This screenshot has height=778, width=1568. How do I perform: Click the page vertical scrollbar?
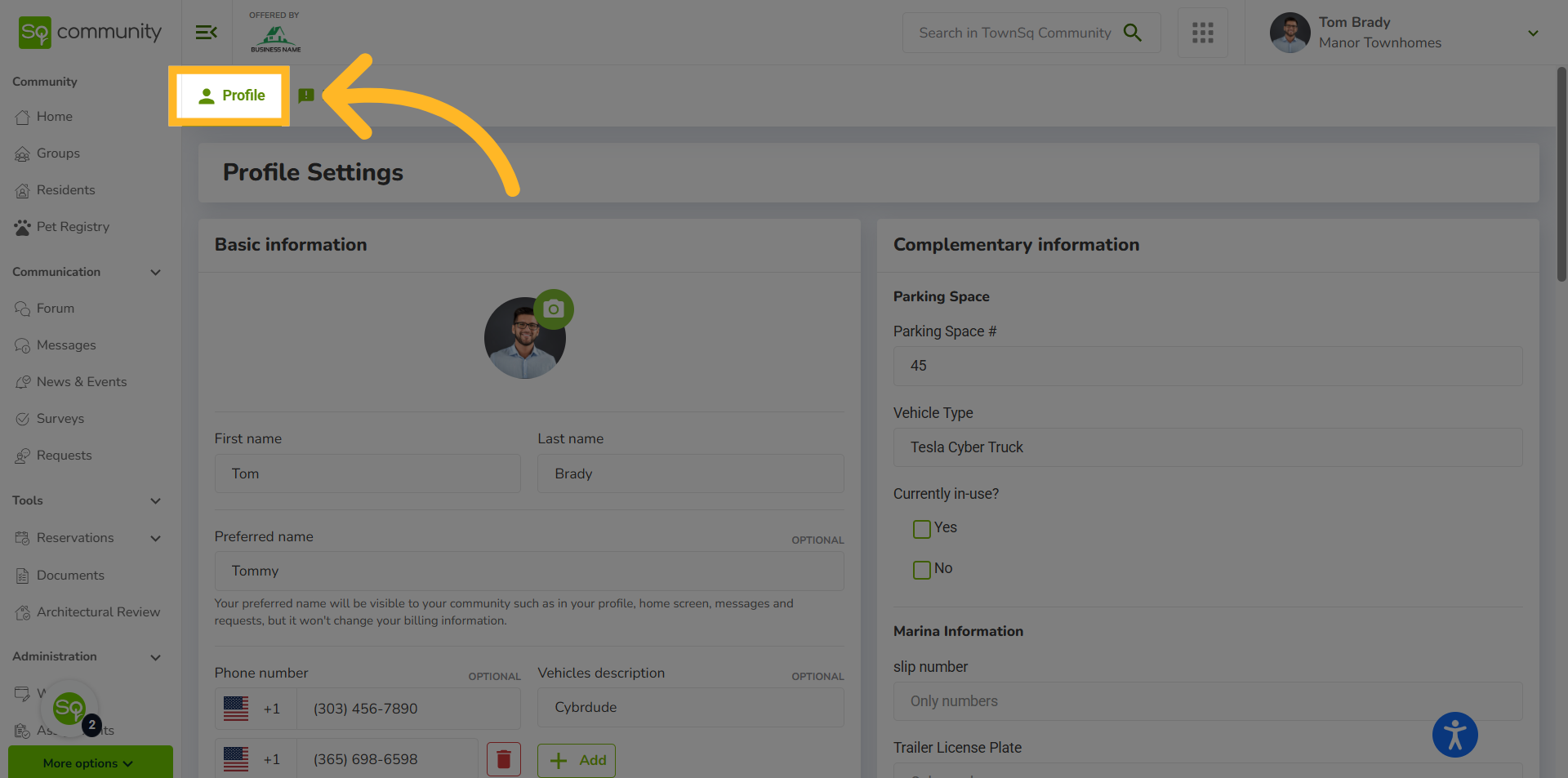[1561, 175]
